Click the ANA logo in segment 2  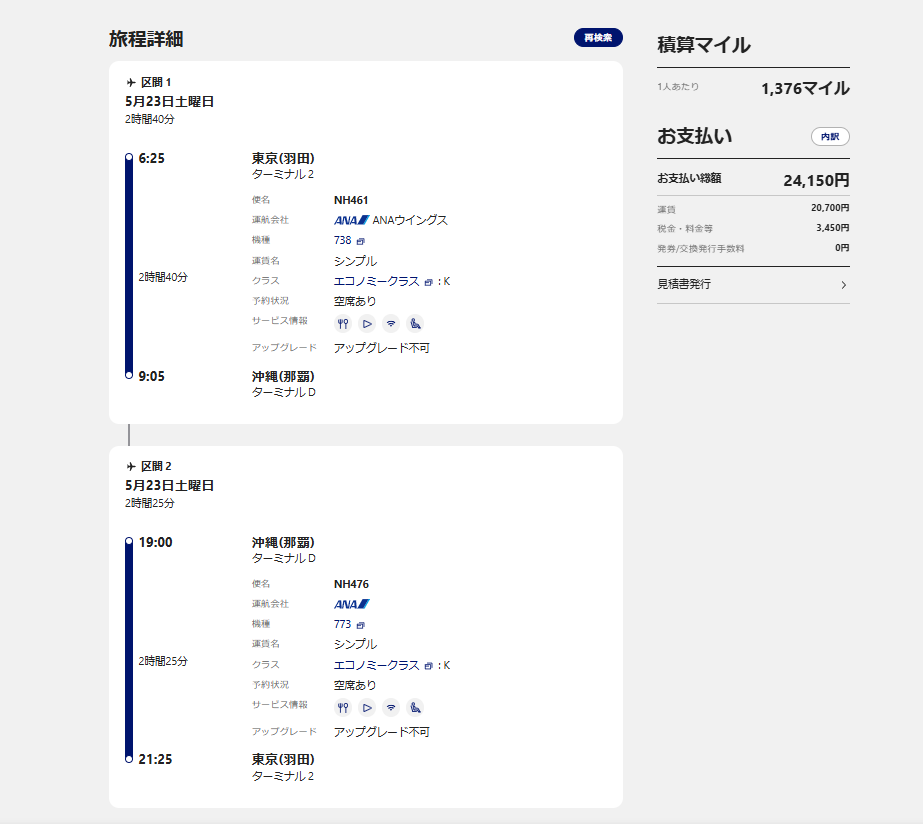[x=352, y=604]
